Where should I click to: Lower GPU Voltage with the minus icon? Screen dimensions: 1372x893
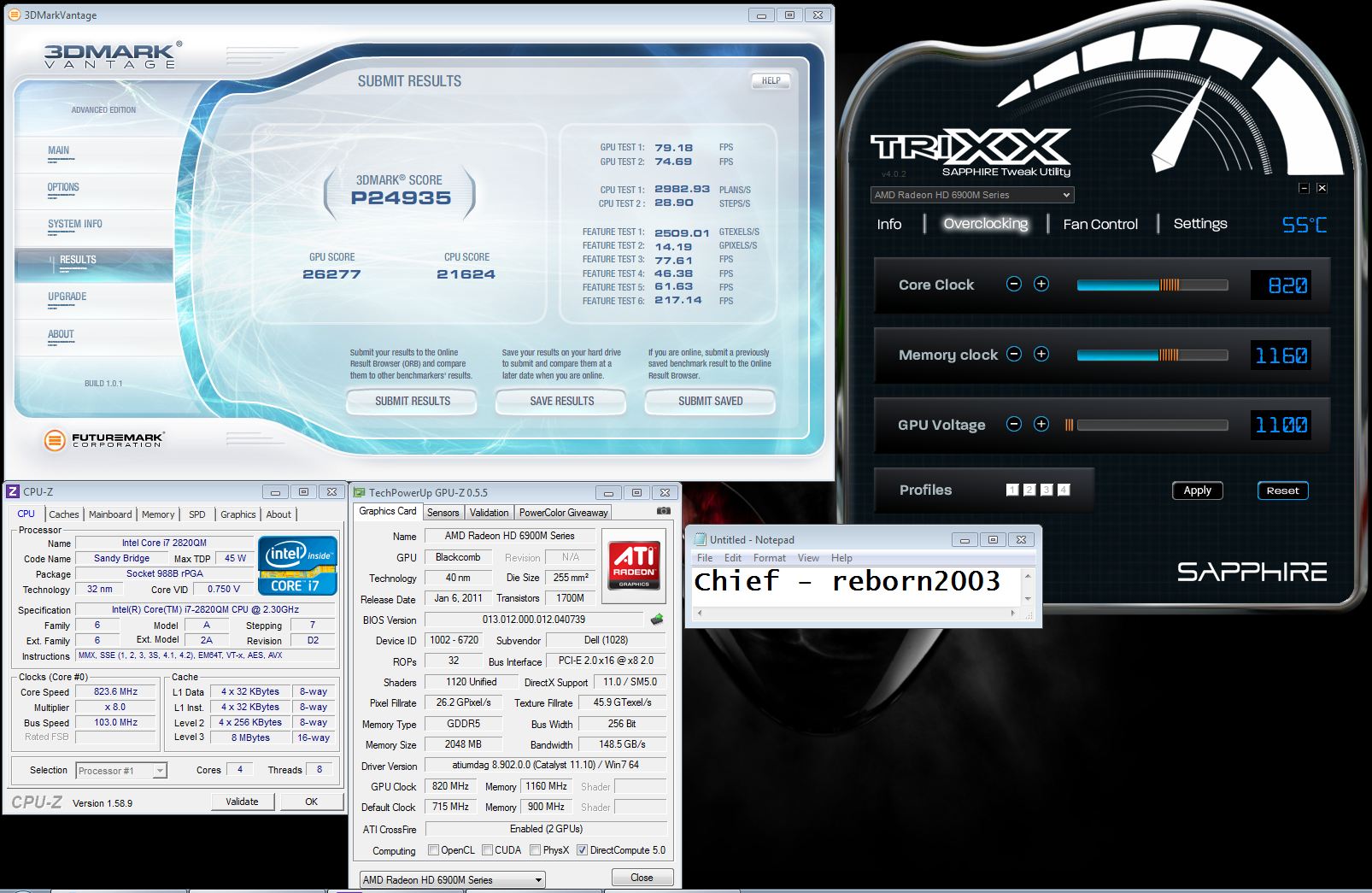1014,425
